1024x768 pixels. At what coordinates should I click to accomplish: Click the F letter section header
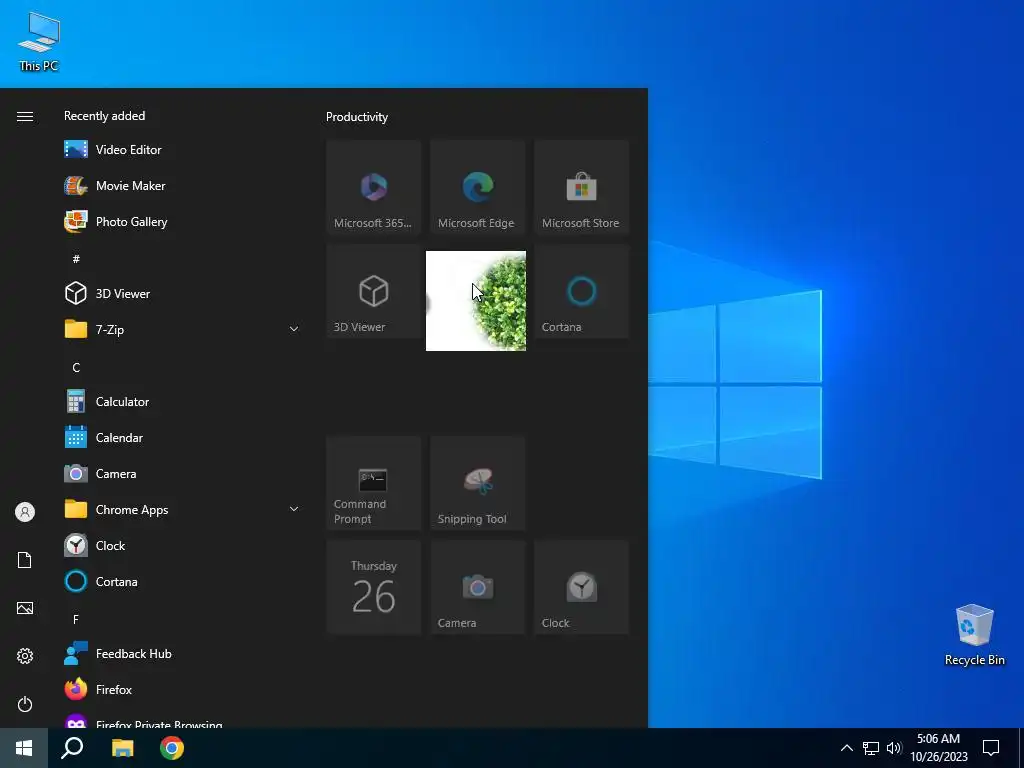click(76, 619)
